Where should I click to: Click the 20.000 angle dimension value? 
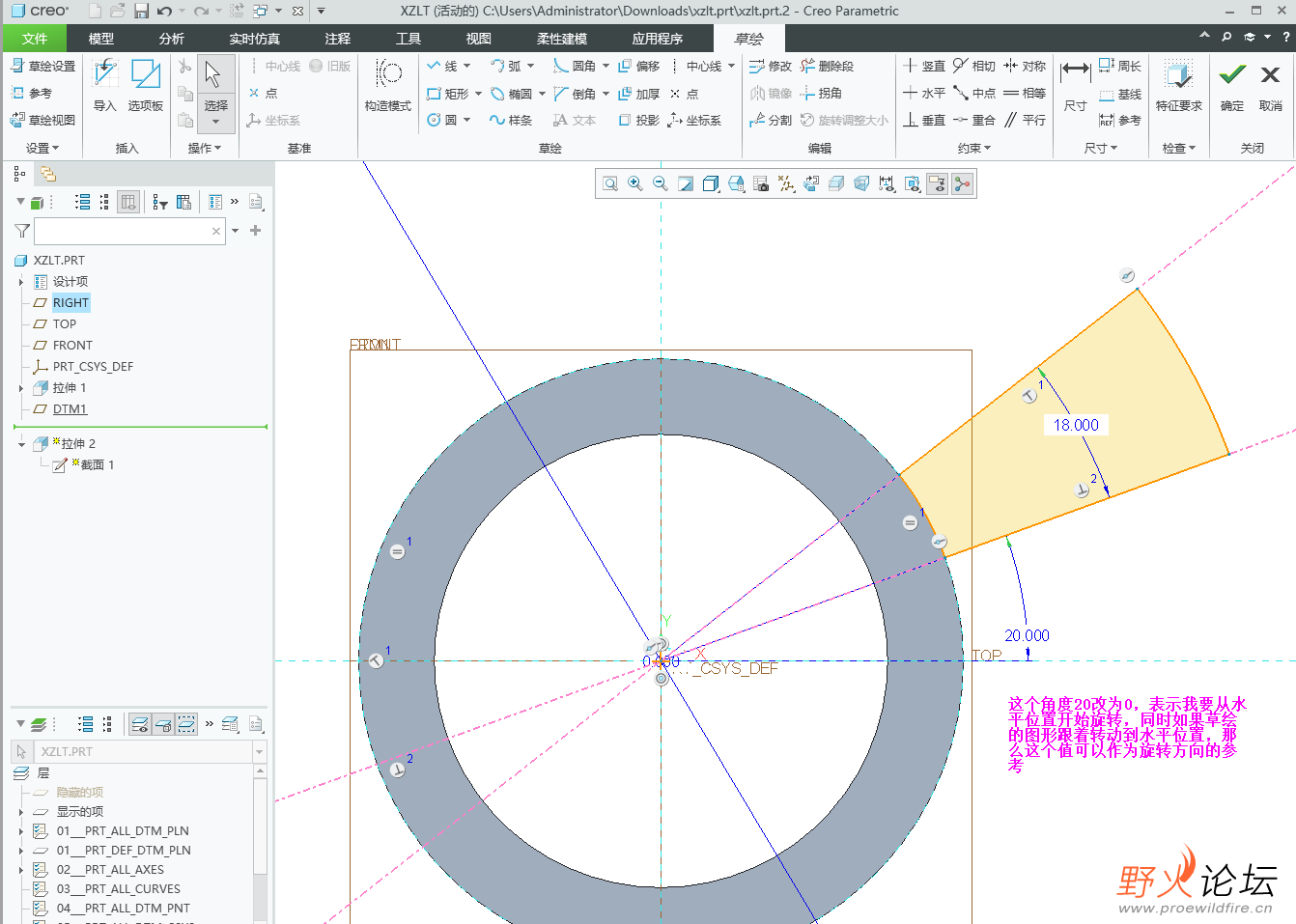(1027, 635)
